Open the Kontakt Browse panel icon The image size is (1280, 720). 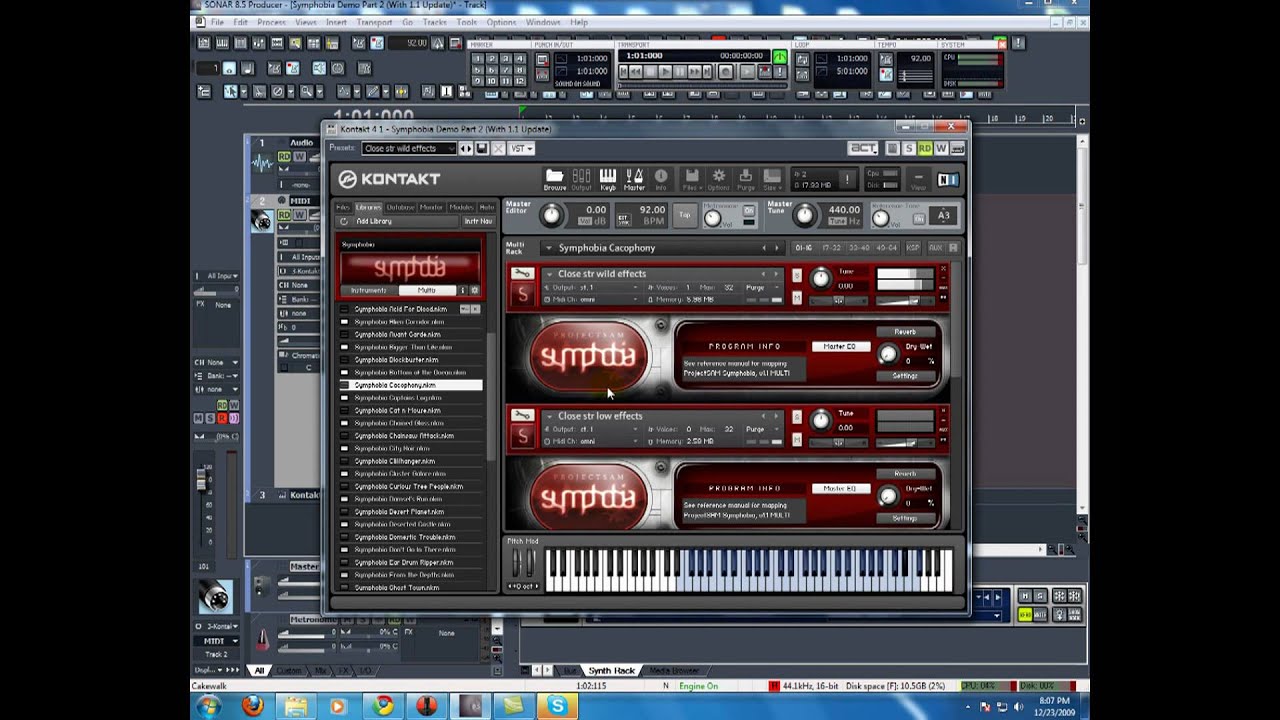554,179
